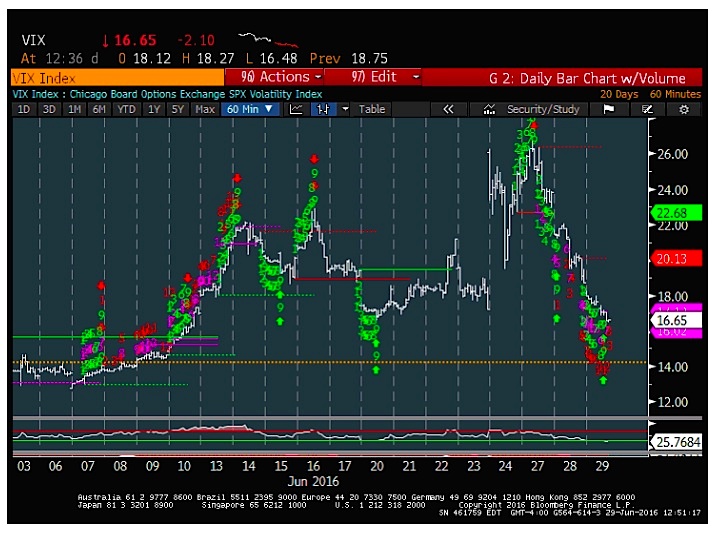Click the 12.00 price axis label
Viewport: 715px width, 533px height.
coord(673,402)
